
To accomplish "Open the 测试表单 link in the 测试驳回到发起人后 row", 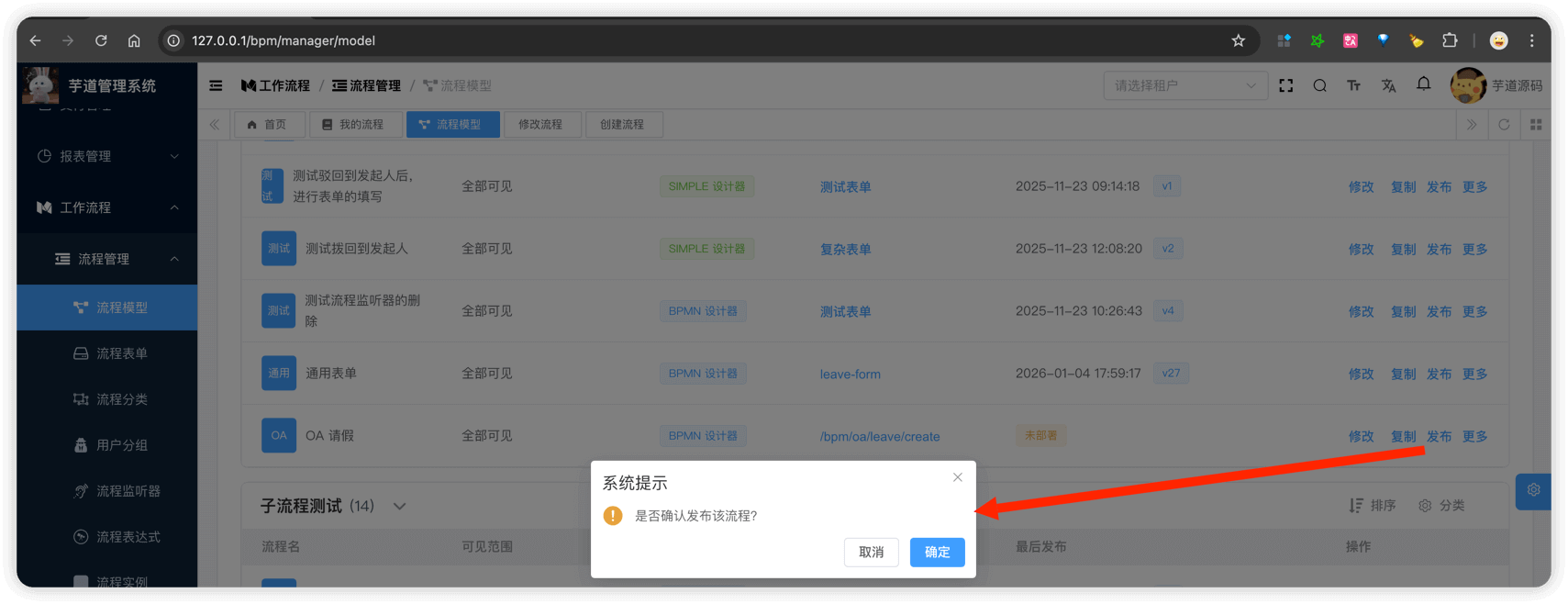I will (x=845, y=186).
